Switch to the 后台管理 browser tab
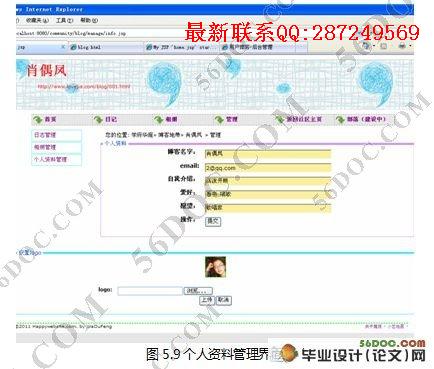Screen dimensions: 434x369 click(x=251, y=47)
